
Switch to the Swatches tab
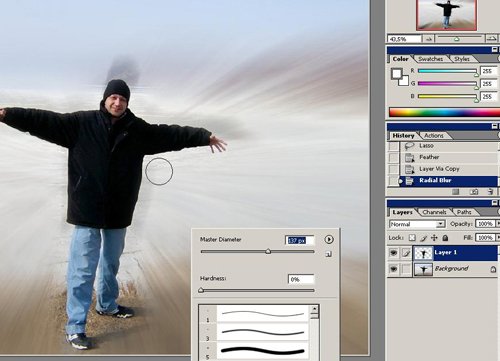430,59
